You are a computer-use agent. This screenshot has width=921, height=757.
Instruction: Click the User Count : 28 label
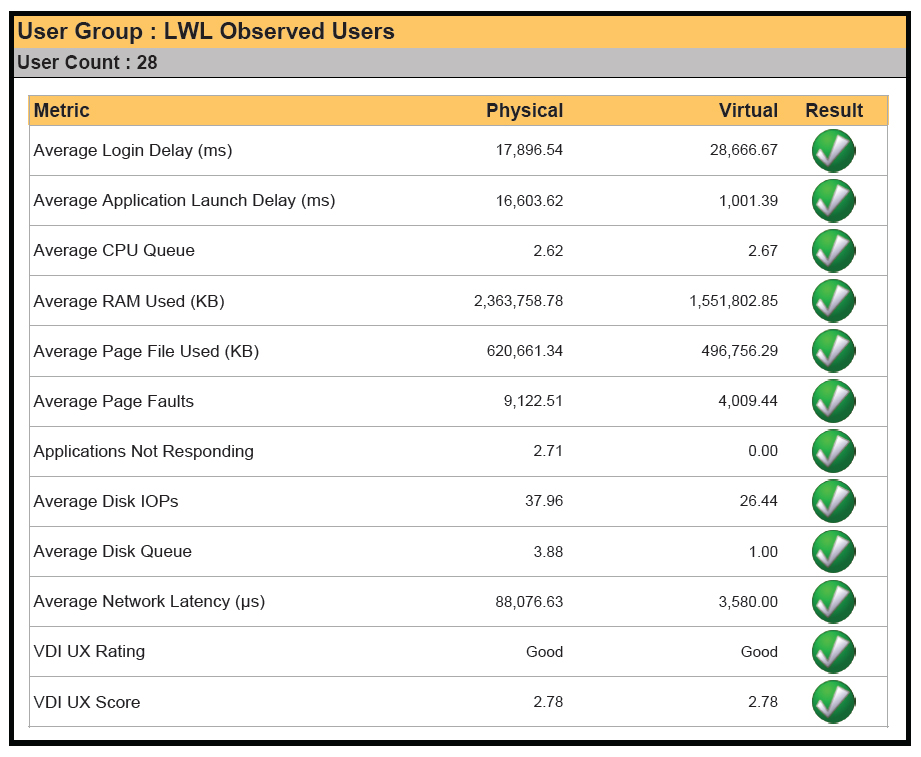[x=88, y=62]
